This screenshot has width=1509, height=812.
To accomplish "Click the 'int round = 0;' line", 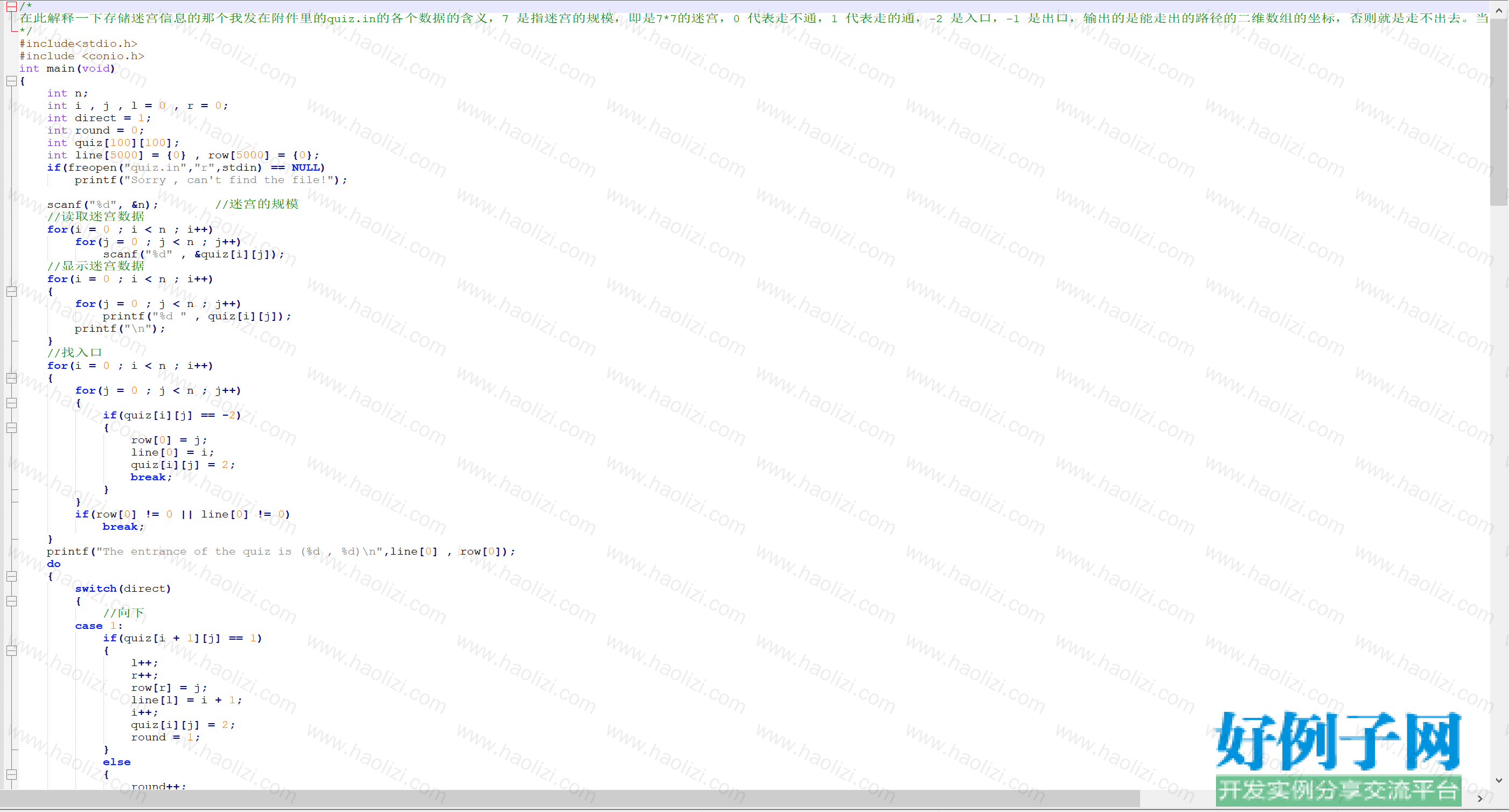I will [95, 131].
